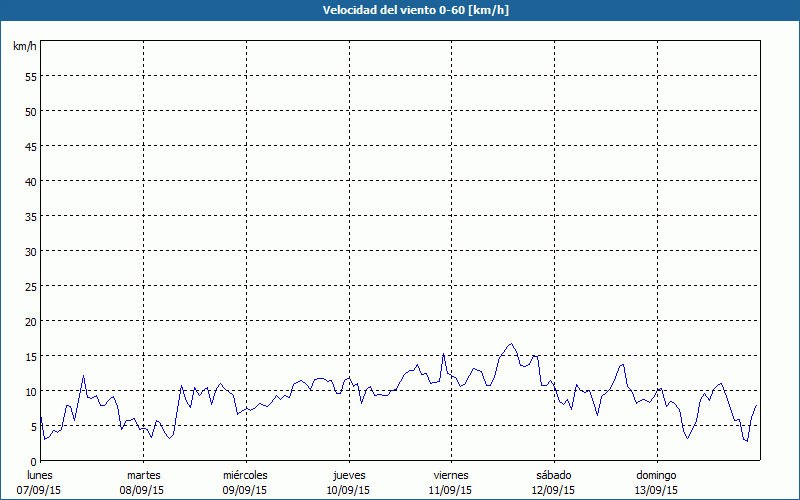800x500 pixels.
Task: Click the 0 origin label on the y-axis
Action: click(33, 461)
